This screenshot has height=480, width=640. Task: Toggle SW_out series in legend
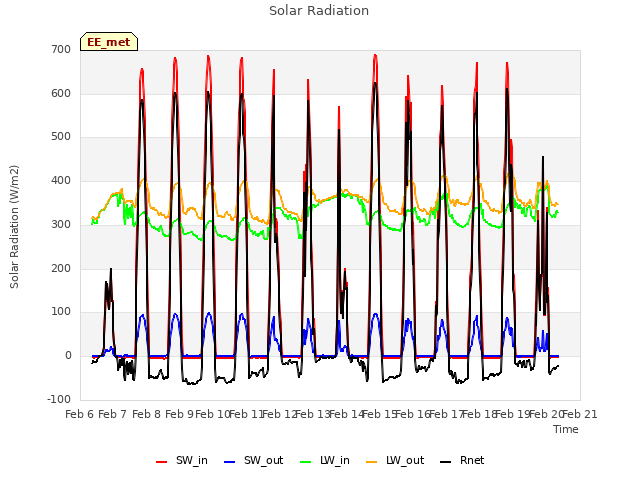[253, 460]
